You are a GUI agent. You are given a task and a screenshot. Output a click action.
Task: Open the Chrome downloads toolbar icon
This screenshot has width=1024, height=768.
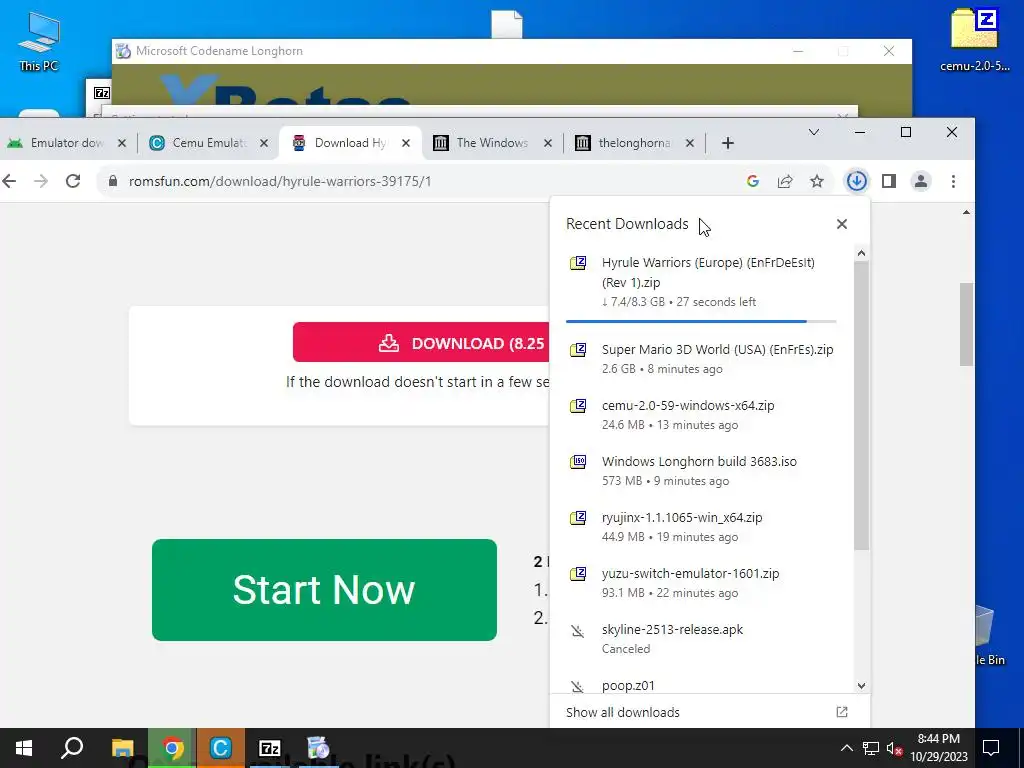pyautogui.click(x=856, y=181)
